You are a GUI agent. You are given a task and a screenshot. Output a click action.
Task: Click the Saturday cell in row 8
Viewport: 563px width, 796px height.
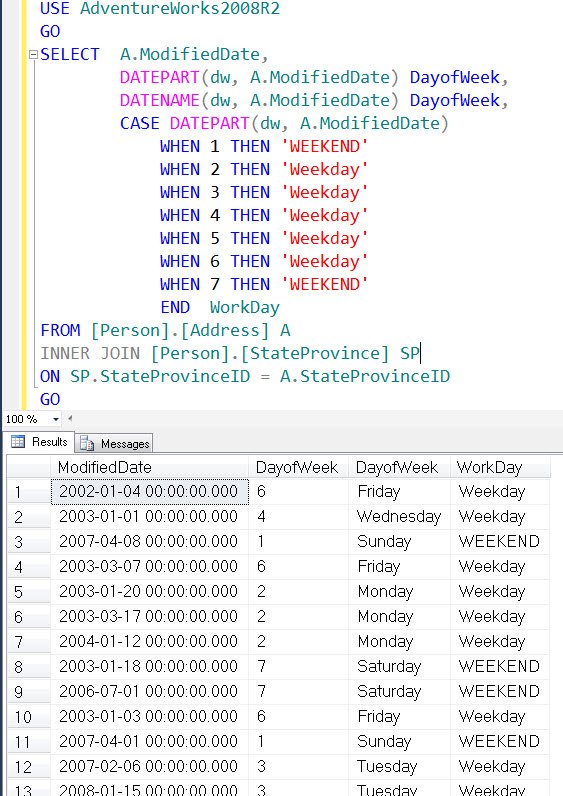400,667
